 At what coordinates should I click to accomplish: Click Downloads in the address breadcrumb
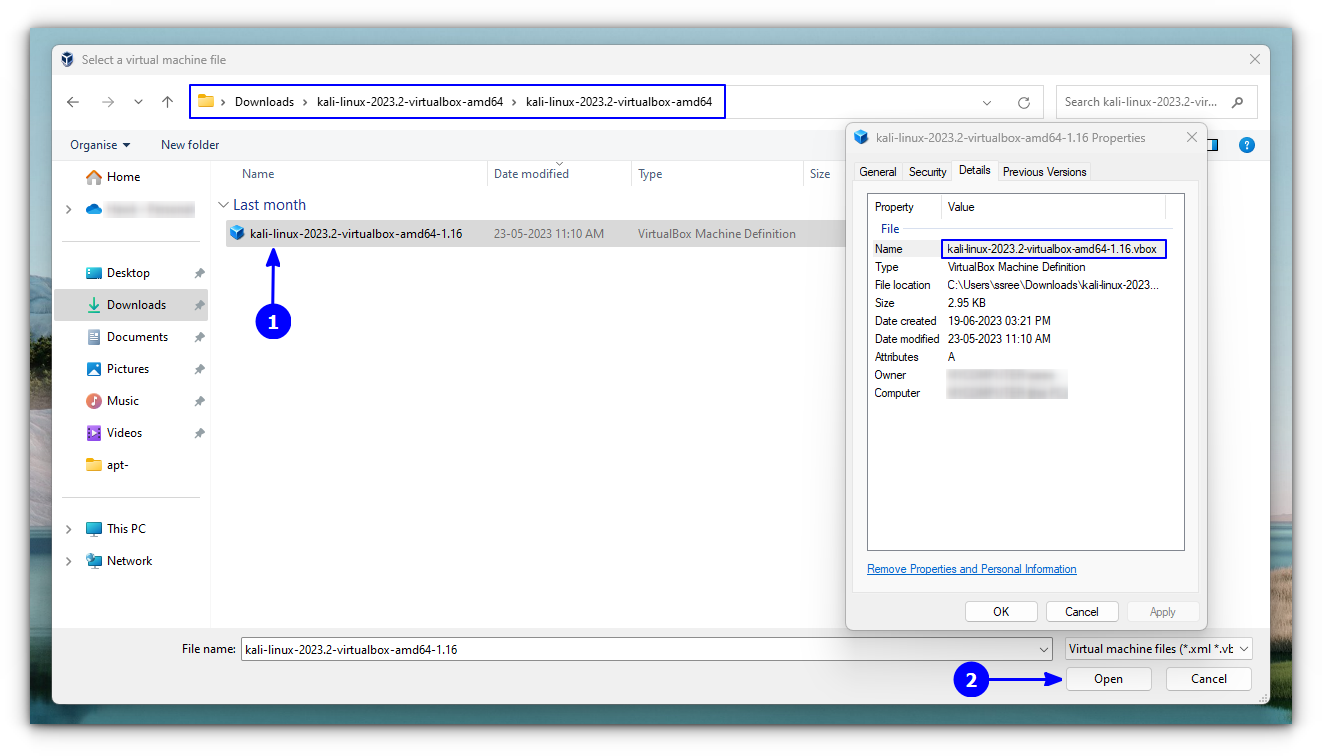[x=264, y=102]
